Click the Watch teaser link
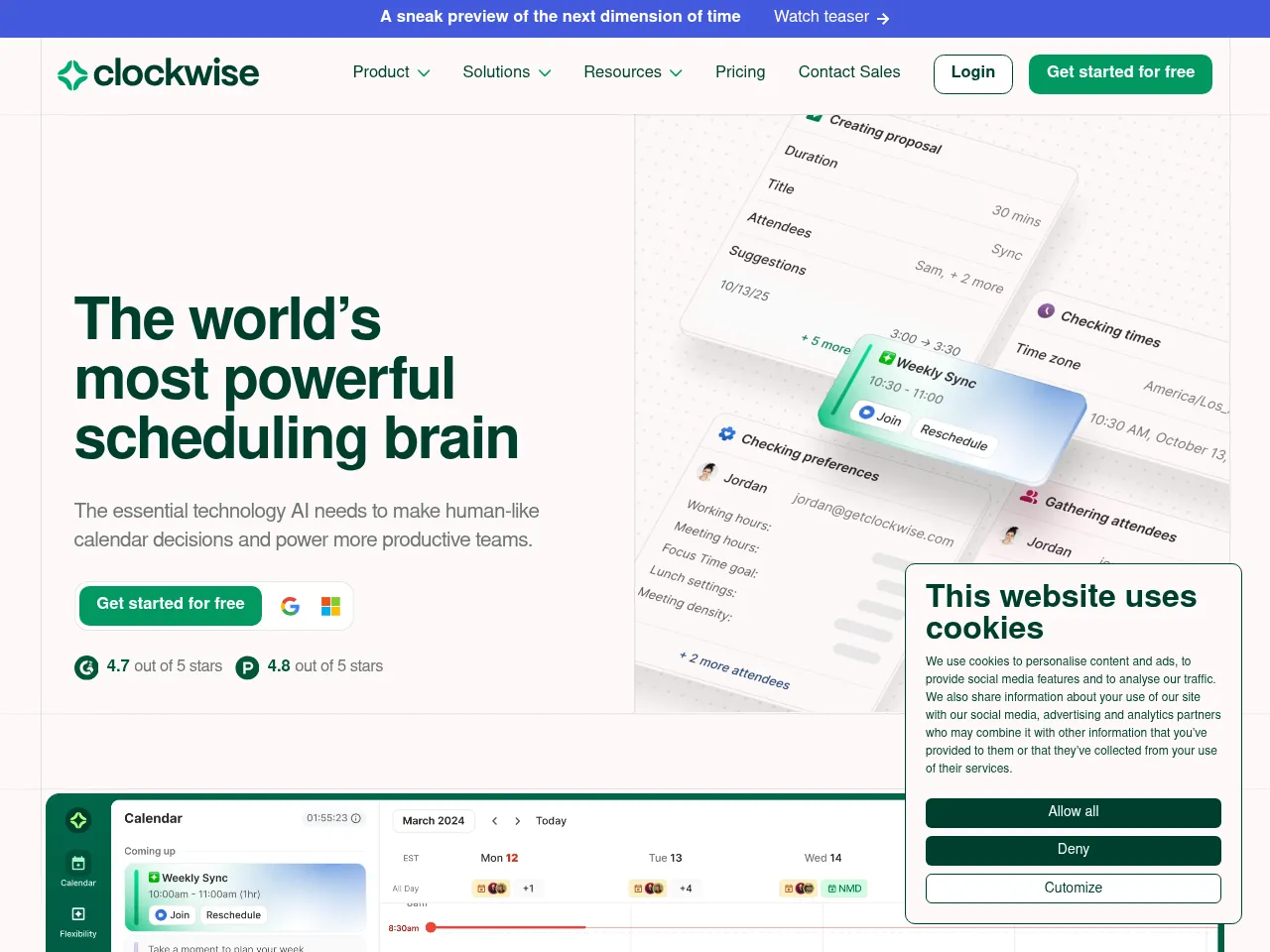The image size is (1270, 952). click(x=830, y=17)
